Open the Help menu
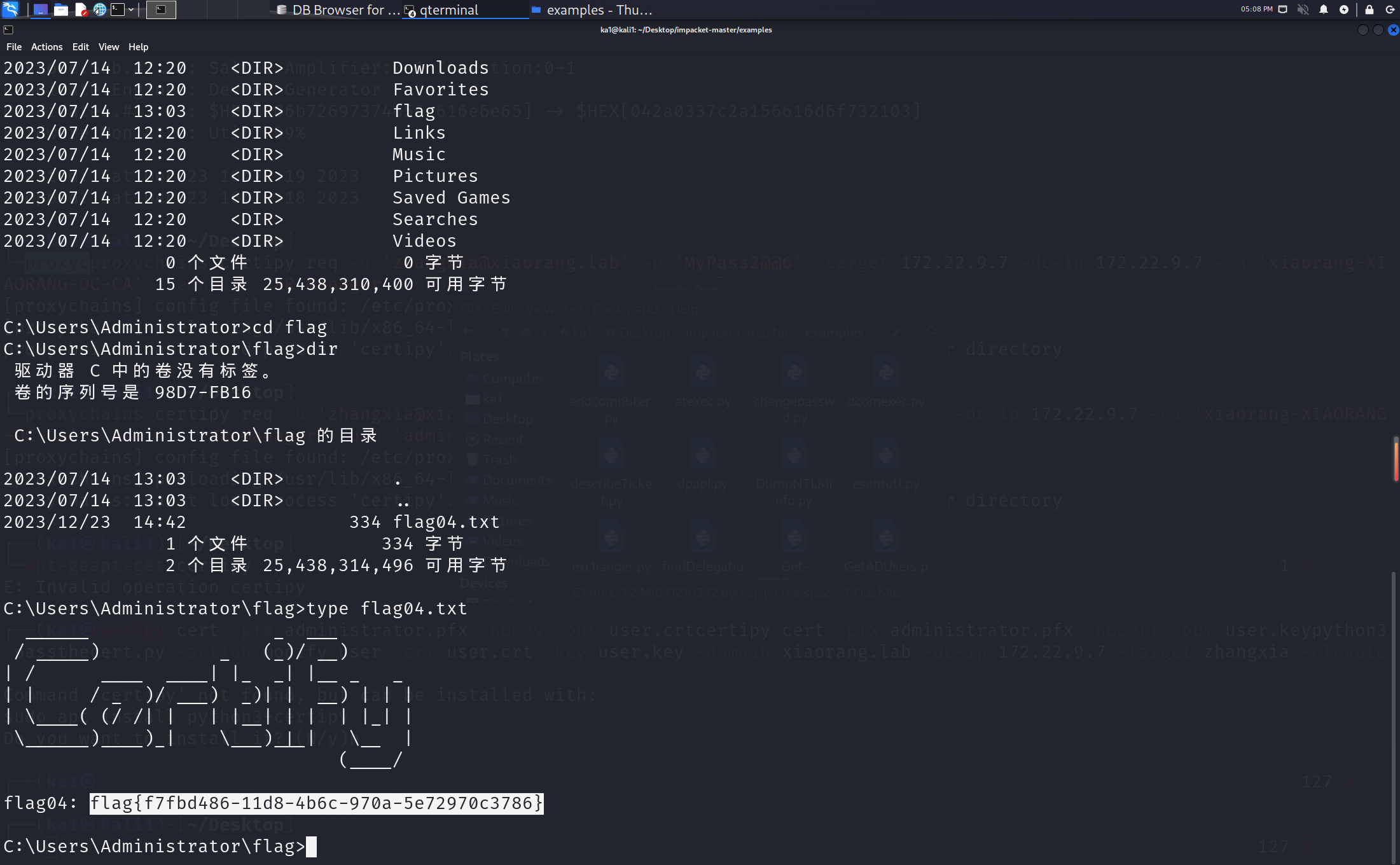The image size is (1400, 865). 139,47
